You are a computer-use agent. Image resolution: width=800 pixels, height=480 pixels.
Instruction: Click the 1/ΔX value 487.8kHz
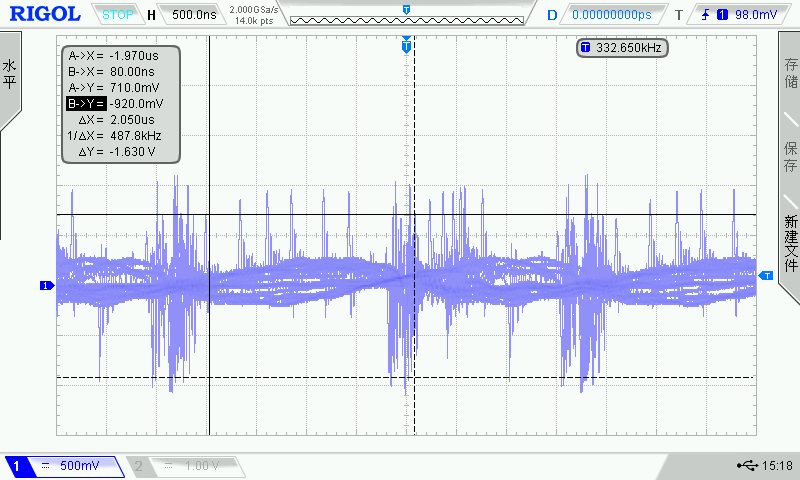(x=136, y=136)
